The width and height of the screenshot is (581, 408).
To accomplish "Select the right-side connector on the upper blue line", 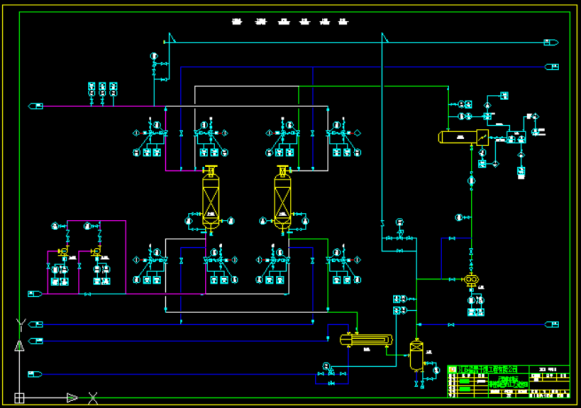I will [551, 67].
